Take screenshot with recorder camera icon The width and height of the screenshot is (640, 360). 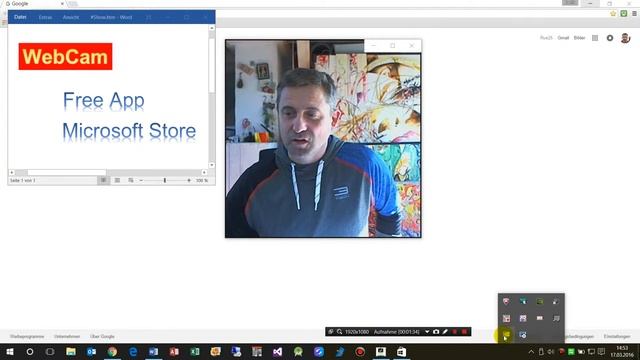[x=436, y=332]
